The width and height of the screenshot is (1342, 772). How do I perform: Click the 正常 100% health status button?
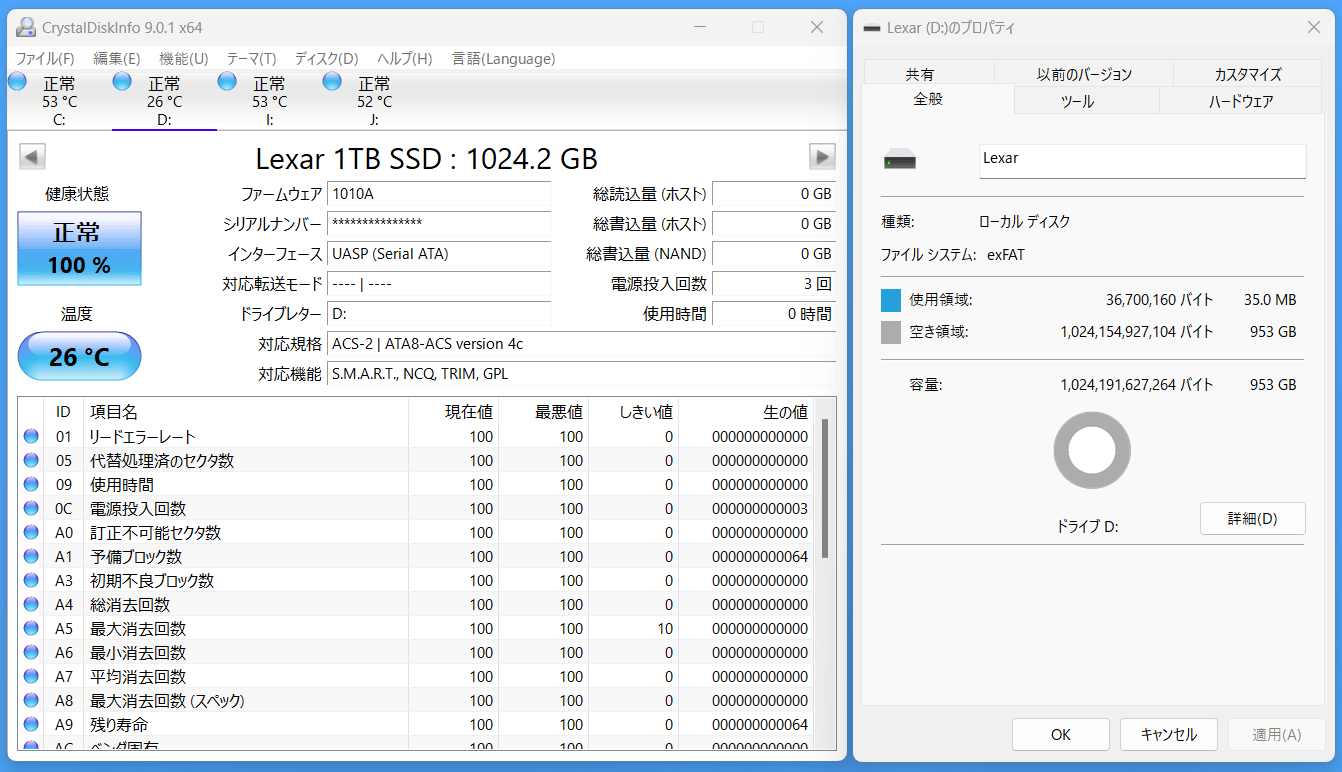(x=80, y=249)
